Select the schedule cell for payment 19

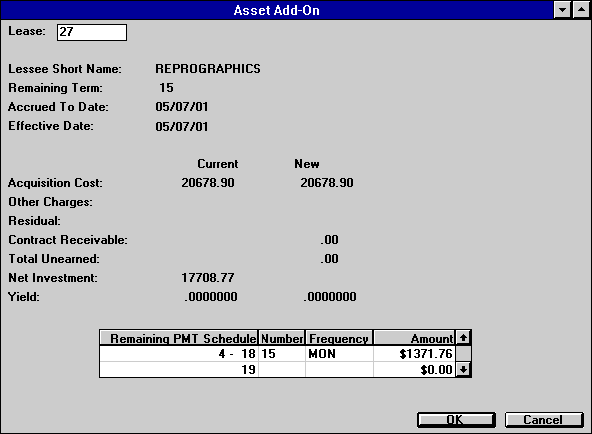pyautogui.click(x=179, y=369)
